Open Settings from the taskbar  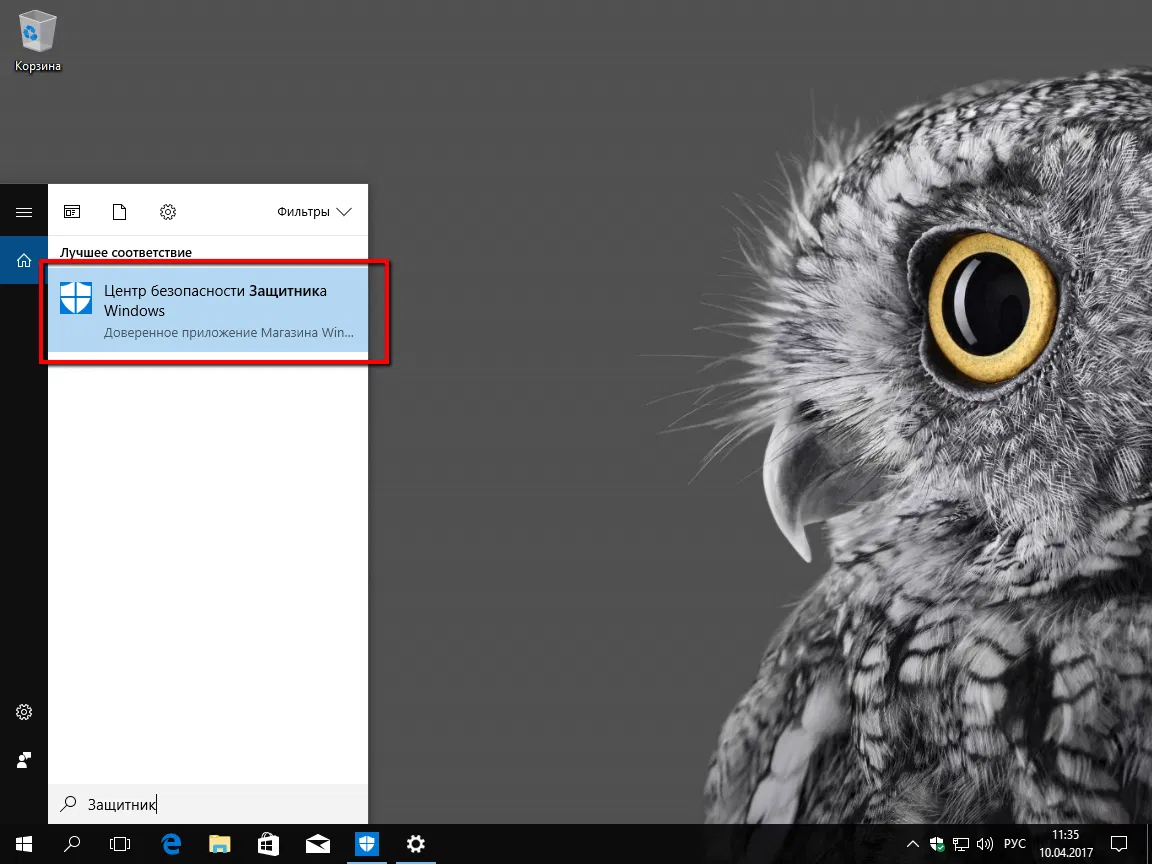click(415, 843)
